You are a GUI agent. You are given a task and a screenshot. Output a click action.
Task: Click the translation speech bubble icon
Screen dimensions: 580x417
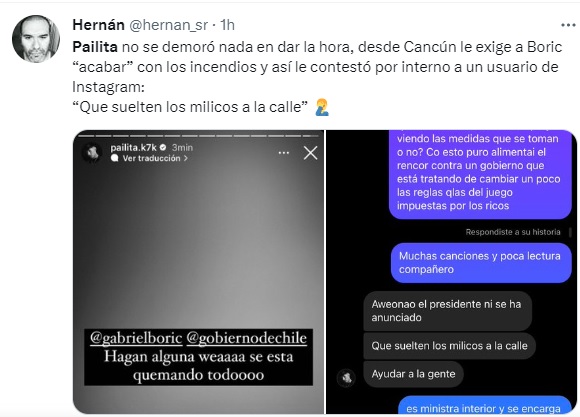115,158
